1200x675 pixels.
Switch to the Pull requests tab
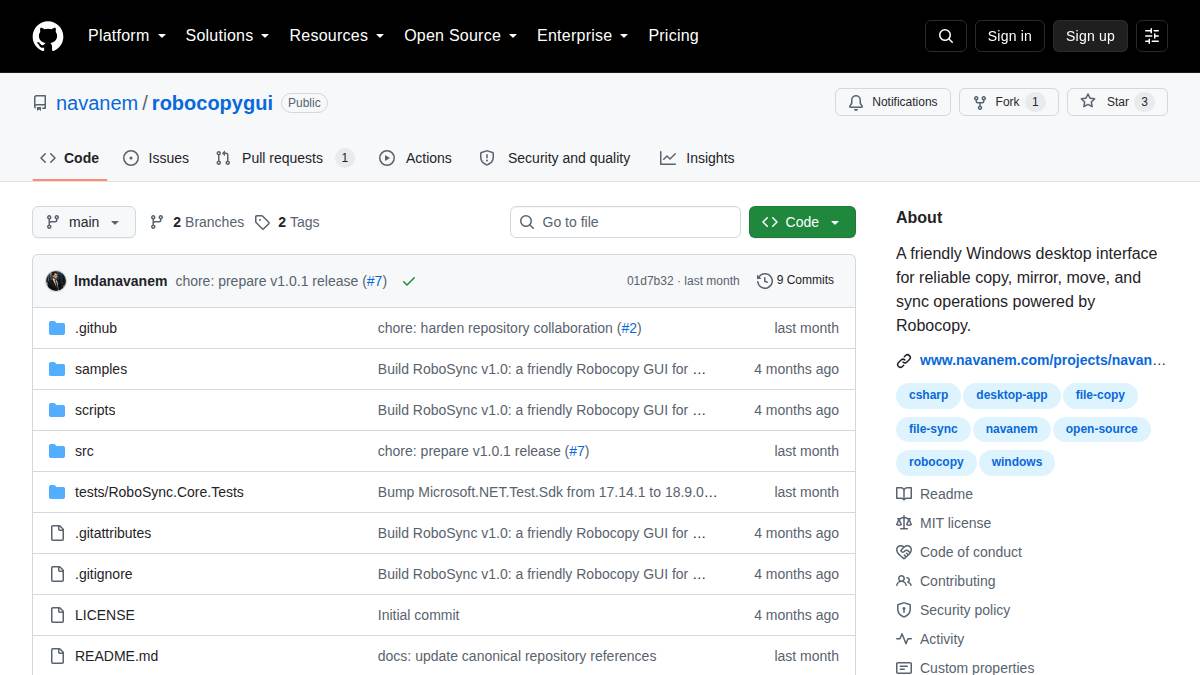[x=284, y=158]
